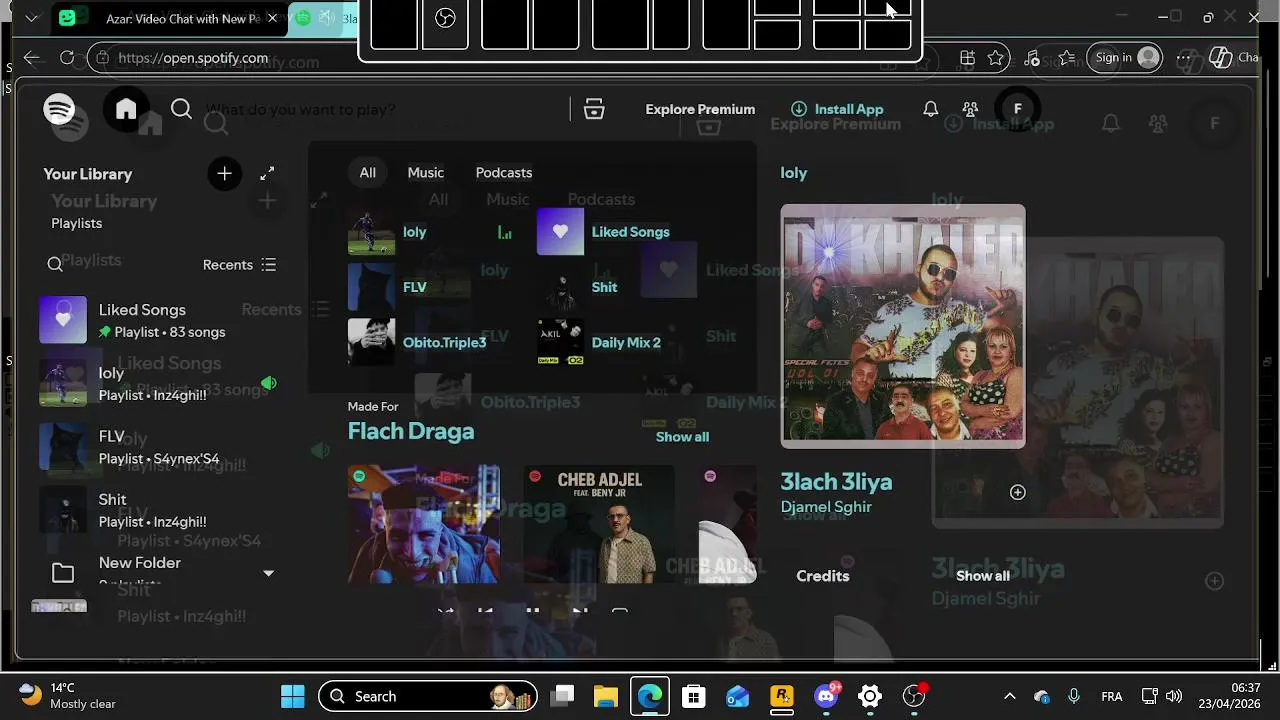
Task: Focus the 'What do you want to play?' field
Action: [x=380, y=109]
